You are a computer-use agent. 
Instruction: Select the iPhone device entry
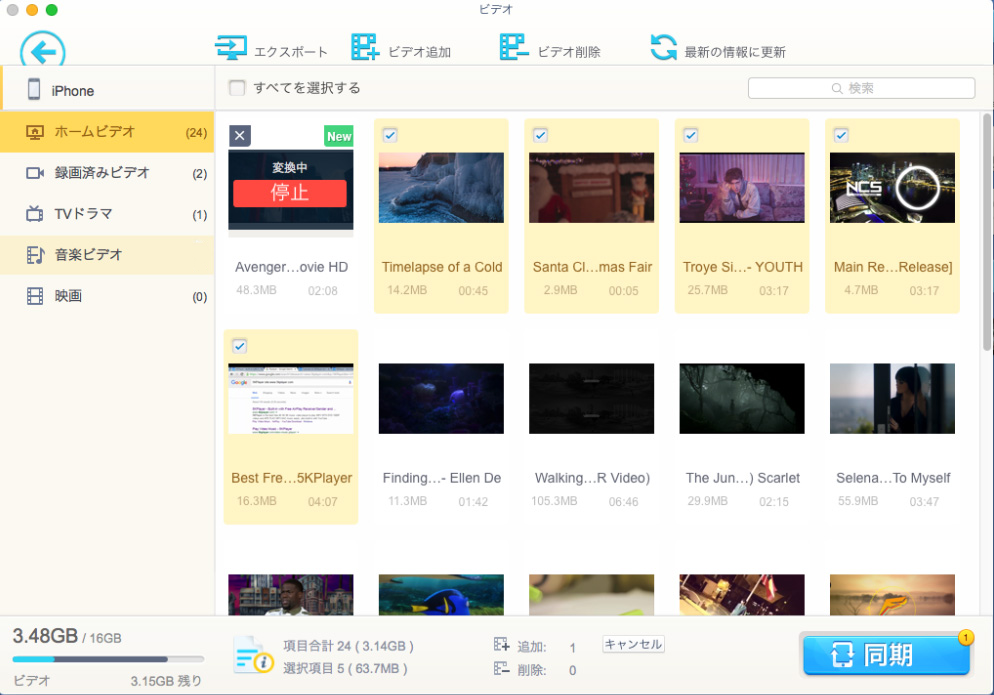[x=107, y=89]
